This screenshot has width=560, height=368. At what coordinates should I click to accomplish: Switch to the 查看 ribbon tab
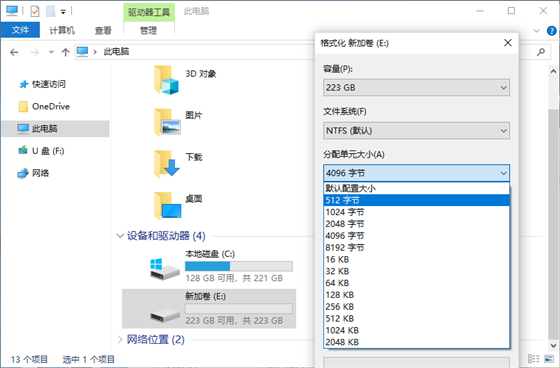[x=103, y=30]
